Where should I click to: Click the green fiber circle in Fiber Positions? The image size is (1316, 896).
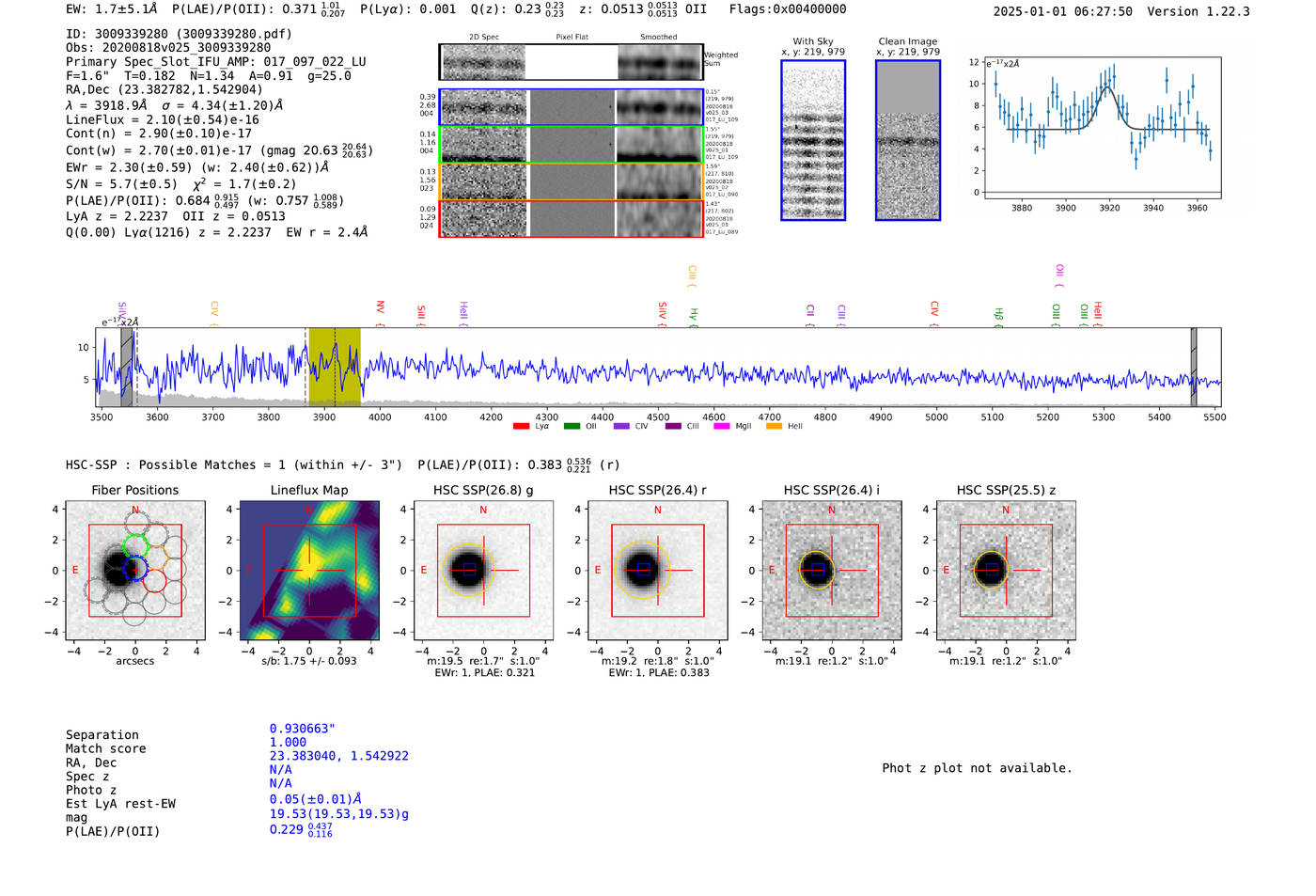(136, 545)
